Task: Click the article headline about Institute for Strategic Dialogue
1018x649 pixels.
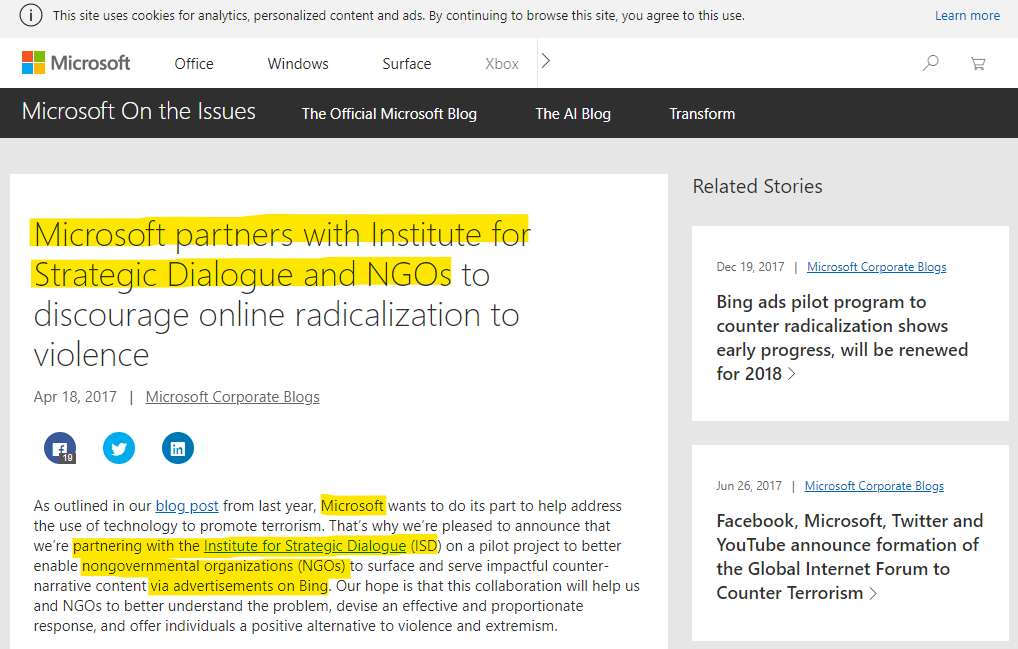Action: coord(282,294)
